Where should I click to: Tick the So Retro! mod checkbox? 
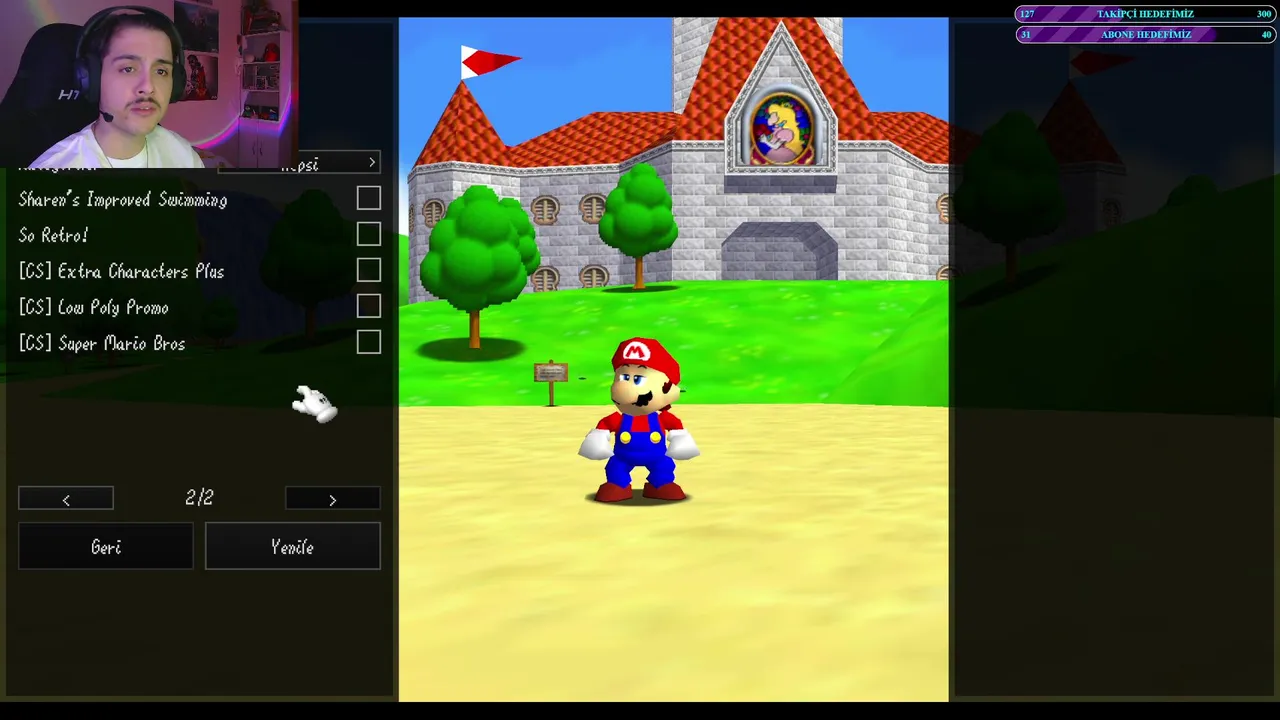coord(369,234)
